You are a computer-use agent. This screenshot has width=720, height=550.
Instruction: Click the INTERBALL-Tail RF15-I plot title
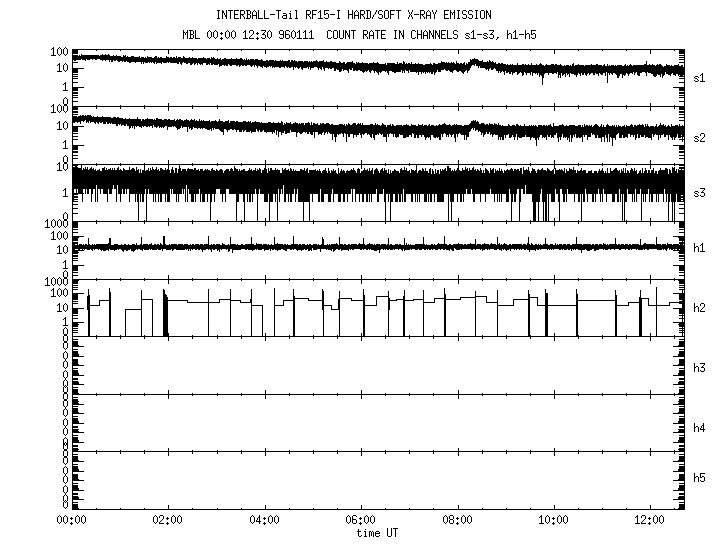(353, 15)
